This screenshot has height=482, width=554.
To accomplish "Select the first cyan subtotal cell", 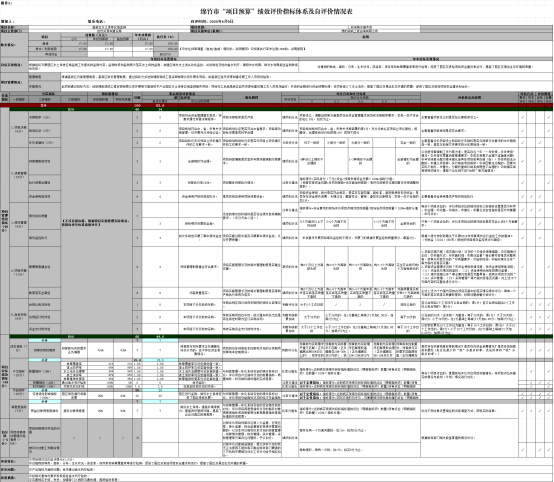I will (45, 340).
